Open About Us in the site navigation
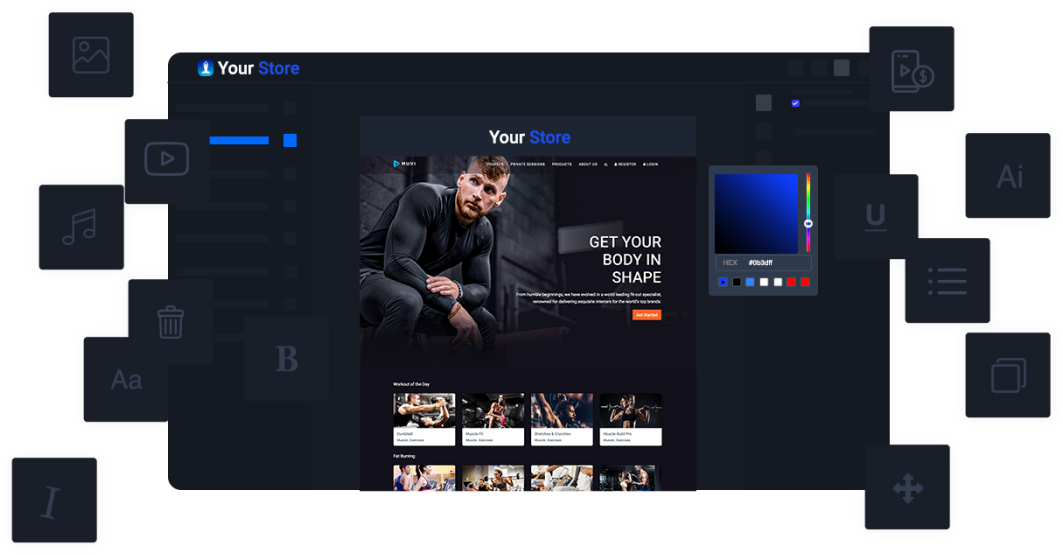Image resolution: width=1063 pixels, height=555 pixels. point(588,164)
